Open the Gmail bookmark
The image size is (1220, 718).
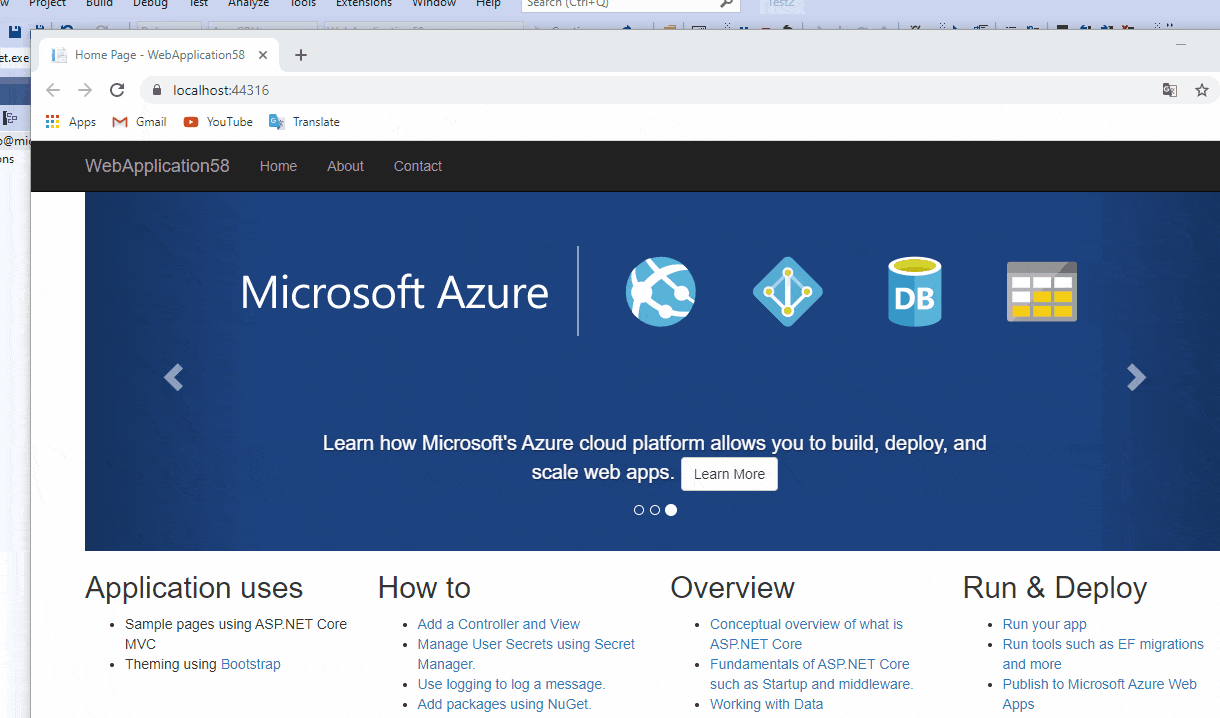pos(139,122)
